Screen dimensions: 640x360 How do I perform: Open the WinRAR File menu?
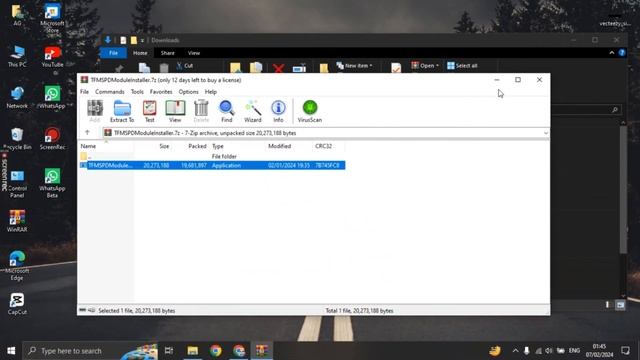click(x=84, y=92)
